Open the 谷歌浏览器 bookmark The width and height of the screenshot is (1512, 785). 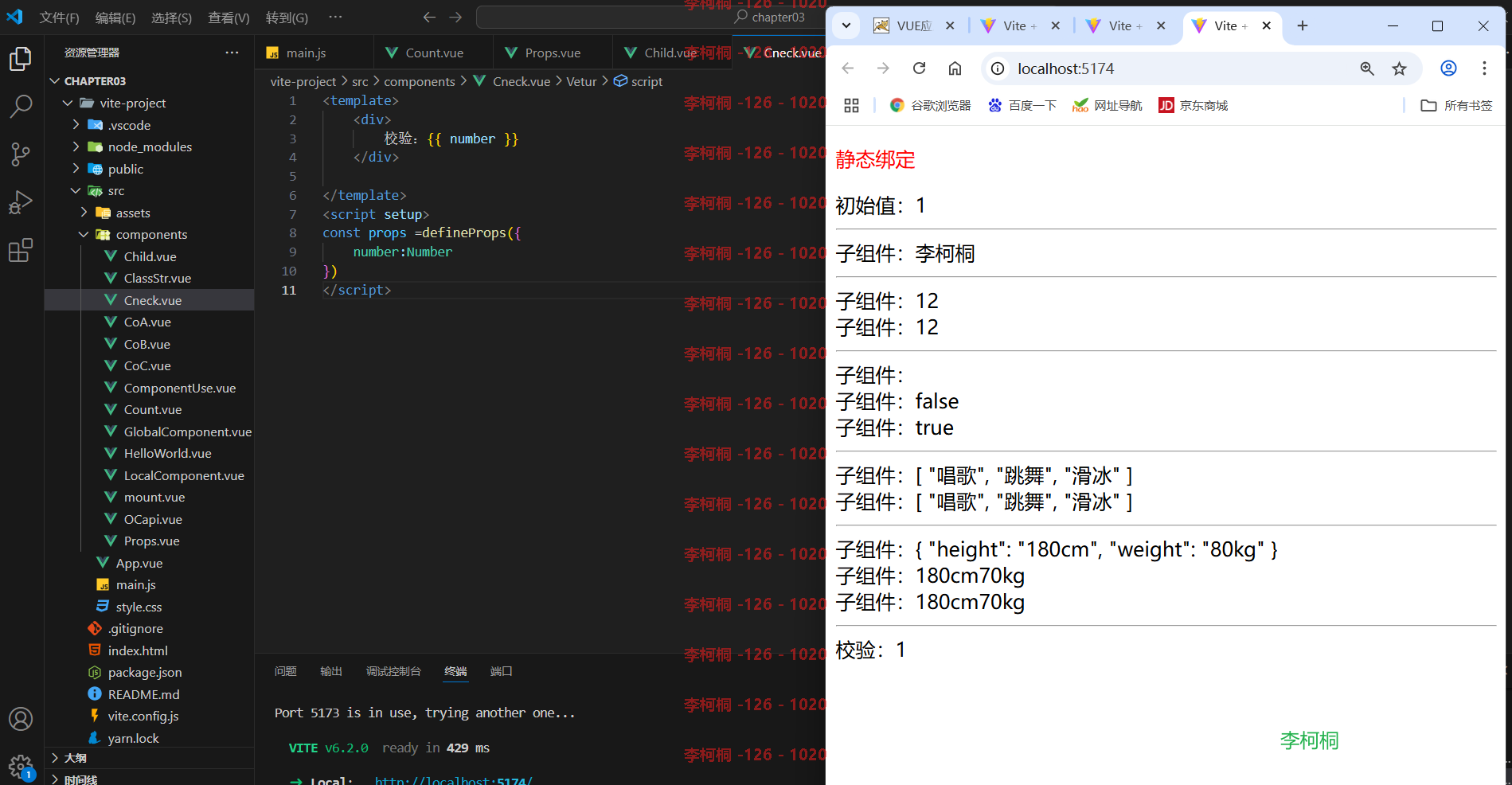930,105
